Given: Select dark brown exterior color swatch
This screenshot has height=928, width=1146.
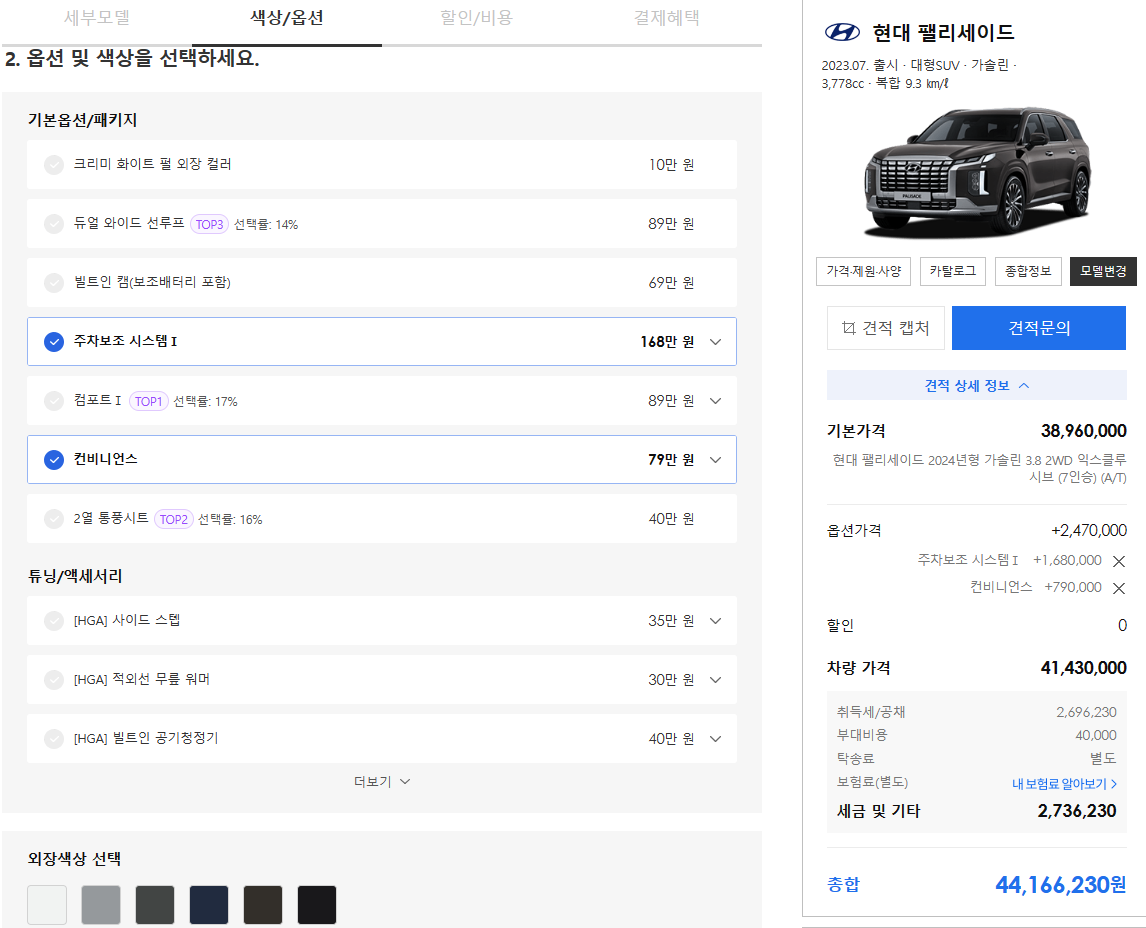Looking at the screenshot, I should tap(263, 905).
